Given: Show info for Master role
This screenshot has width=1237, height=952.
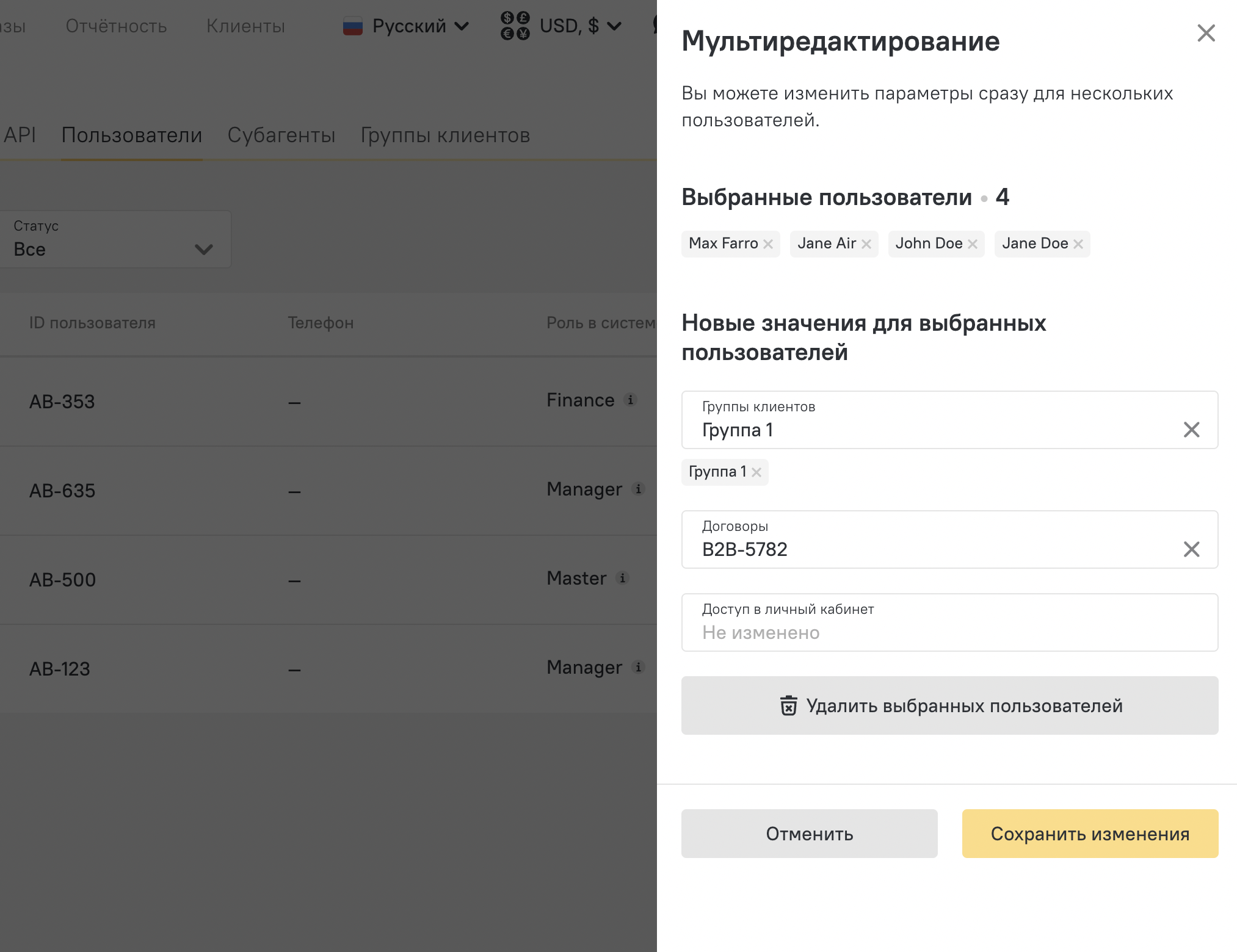Looking at the screenshot, I should pyautogui.click(x=623, y=578).
